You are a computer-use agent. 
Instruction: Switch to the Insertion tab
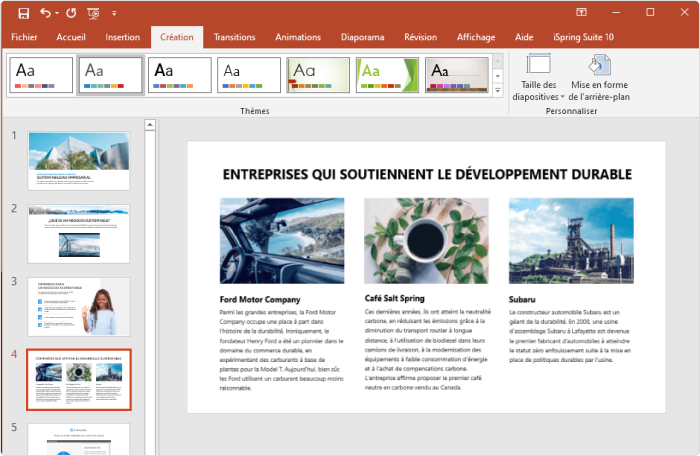[x=123, y=37]
